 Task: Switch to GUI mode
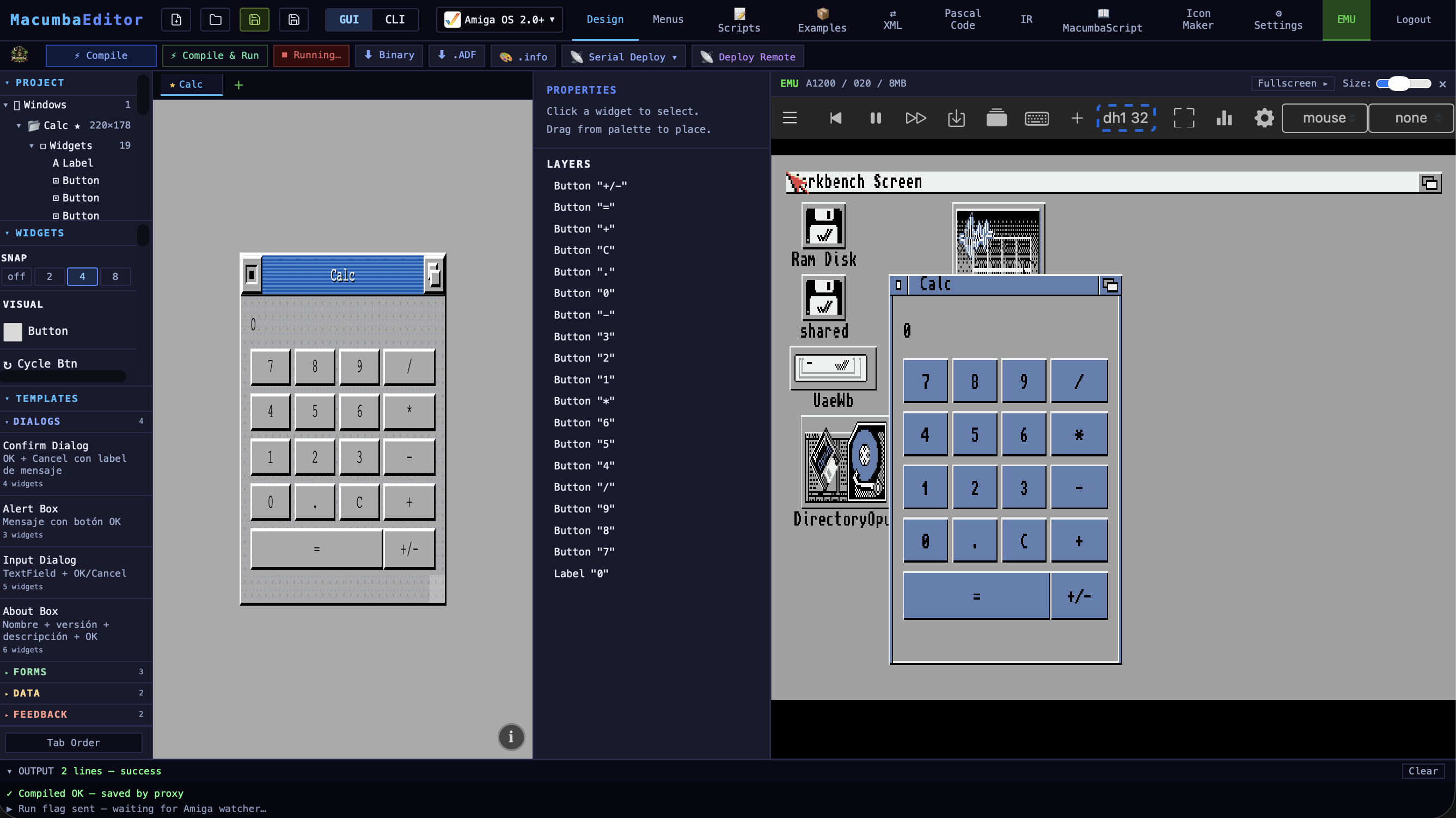(348, 20)
